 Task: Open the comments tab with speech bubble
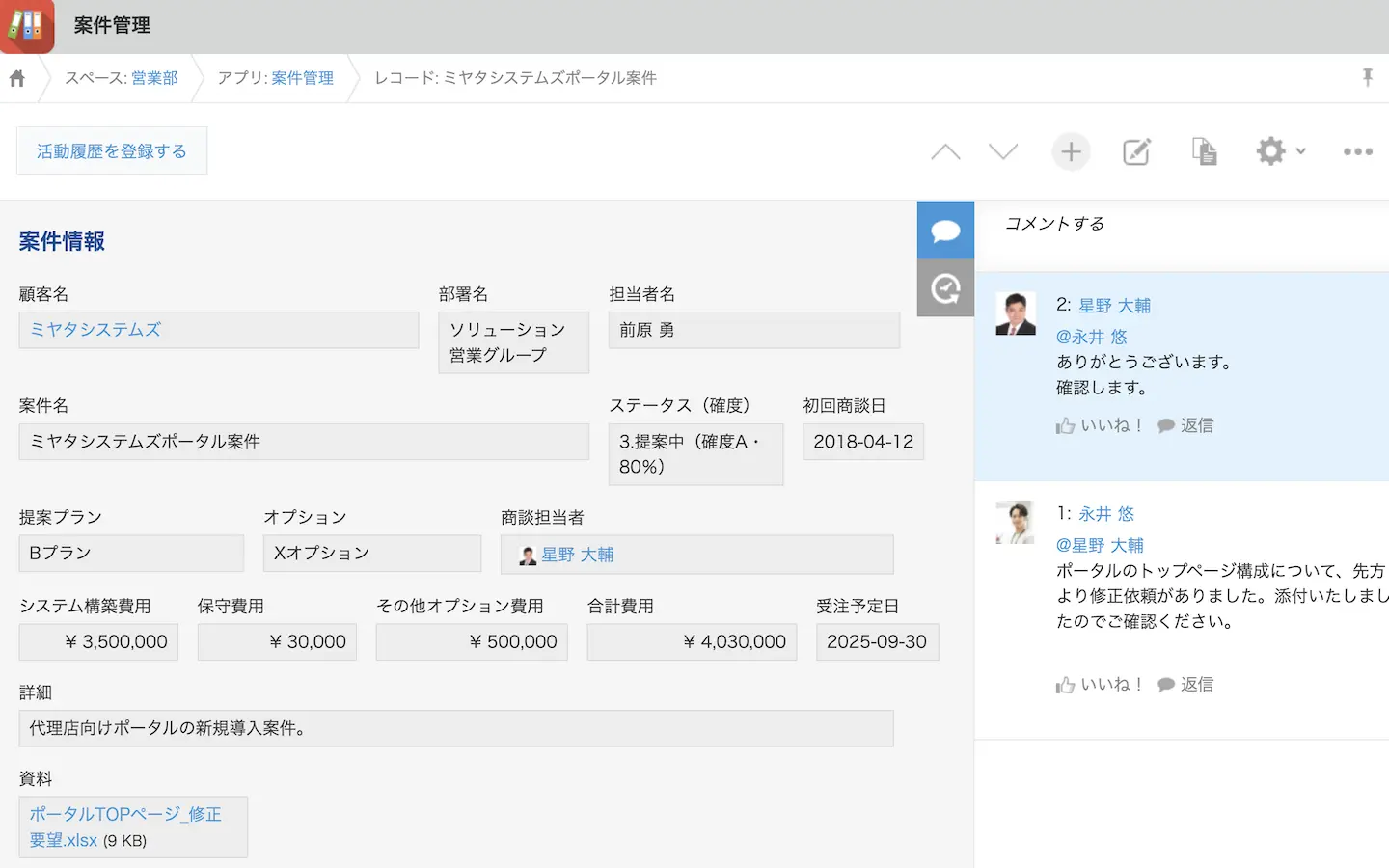pyautogui.click(x=945, y=231)
